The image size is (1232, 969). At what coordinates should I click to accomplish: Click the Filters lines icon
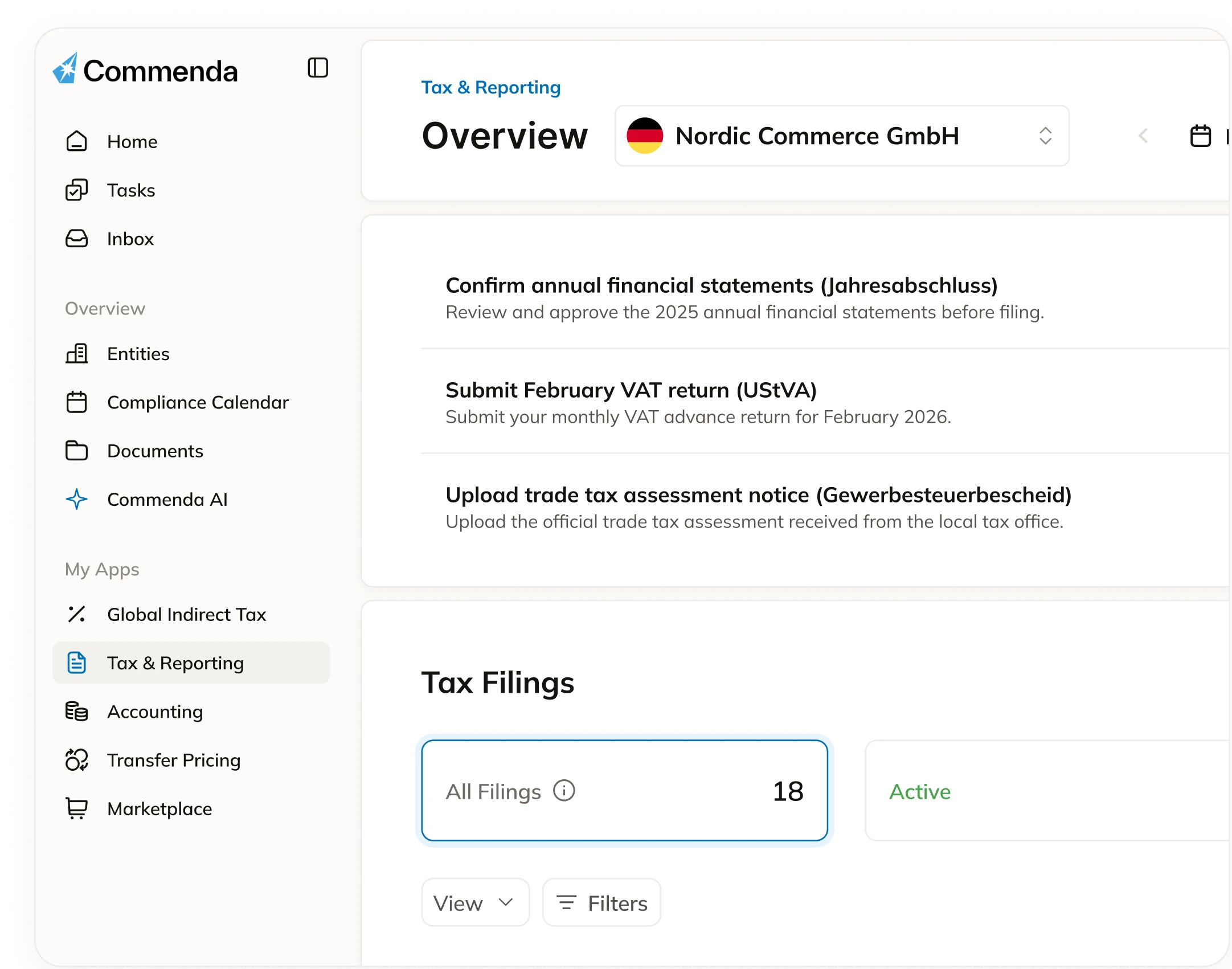tap(566, 903)
